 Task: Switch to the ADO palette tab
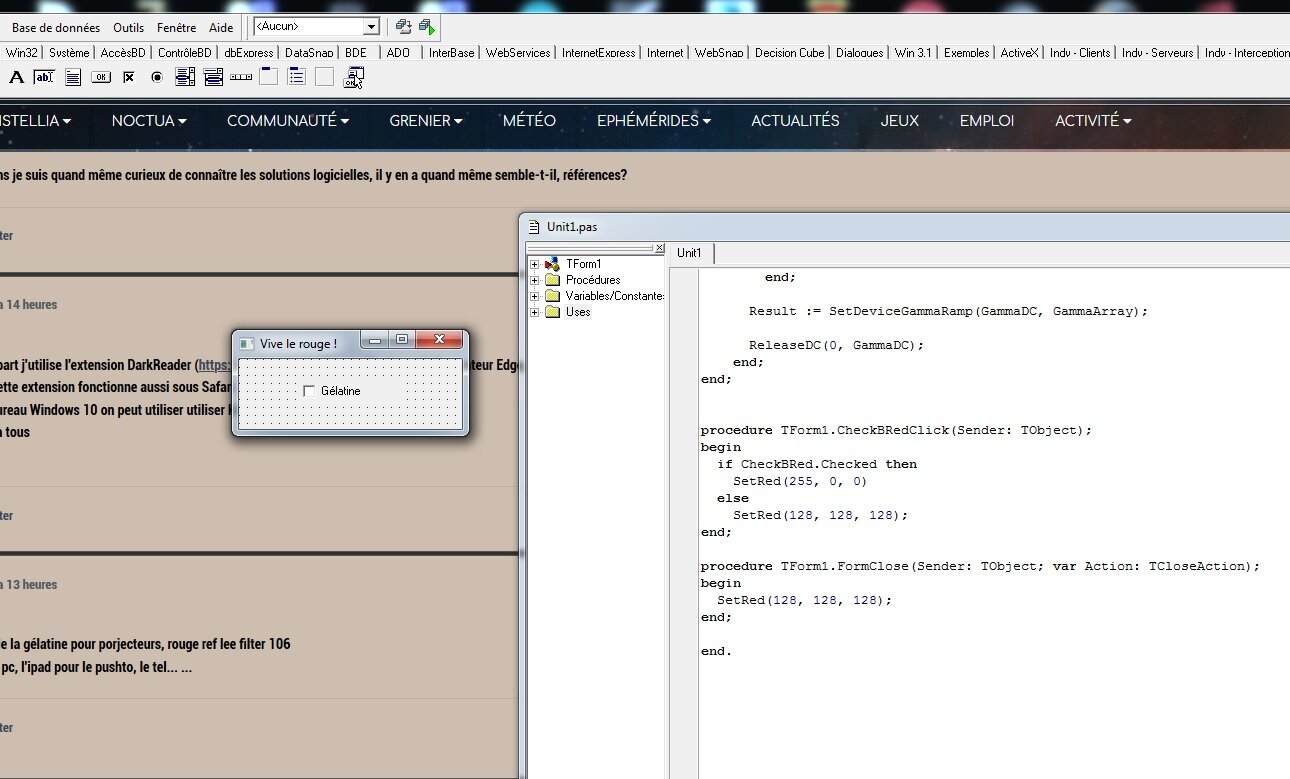point(398,53)
